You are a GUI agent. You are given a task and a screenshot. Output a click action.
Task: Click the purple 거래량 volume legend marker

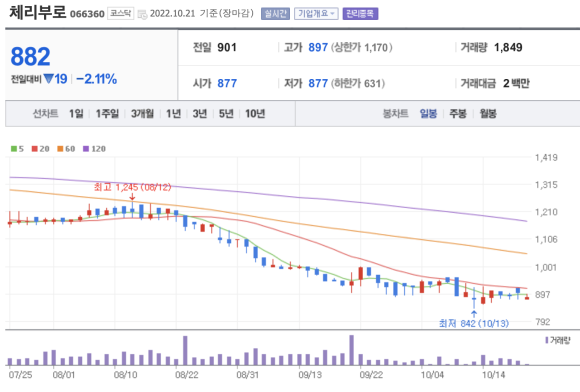click(547, 340)
